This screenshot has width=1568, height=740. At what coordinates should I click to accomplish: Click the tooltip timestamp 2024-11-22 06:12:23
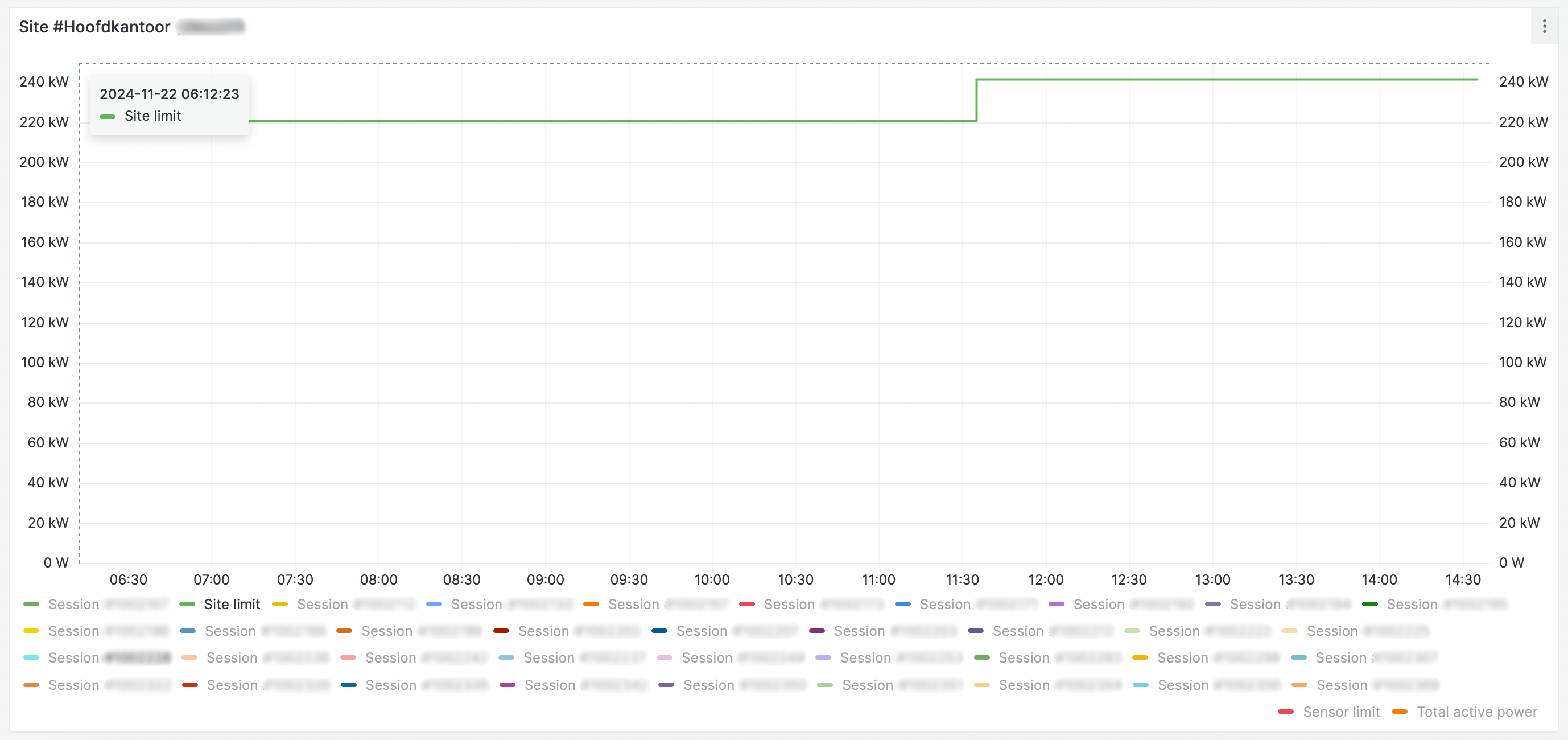[169, 94]
